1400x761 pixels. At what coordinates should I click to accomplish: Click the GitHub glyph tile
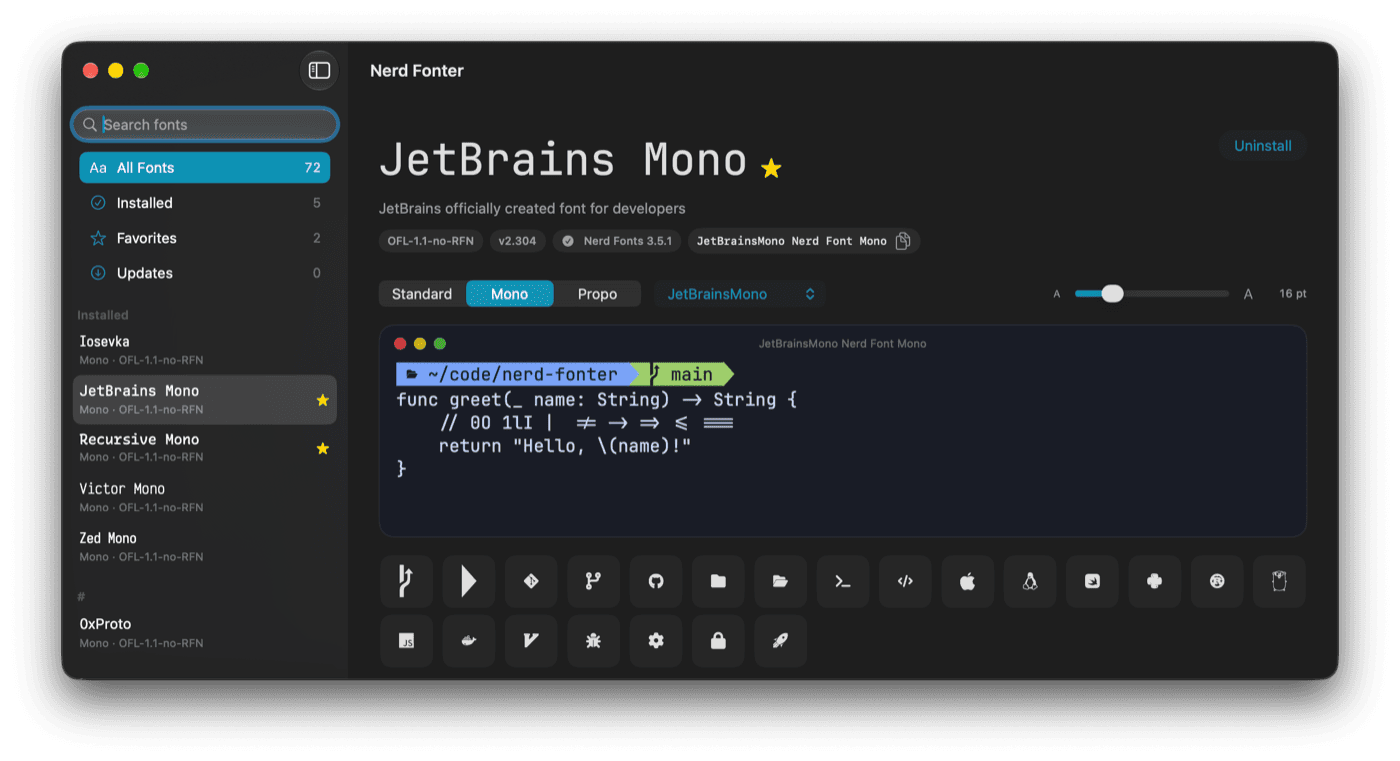pos(656,581)
